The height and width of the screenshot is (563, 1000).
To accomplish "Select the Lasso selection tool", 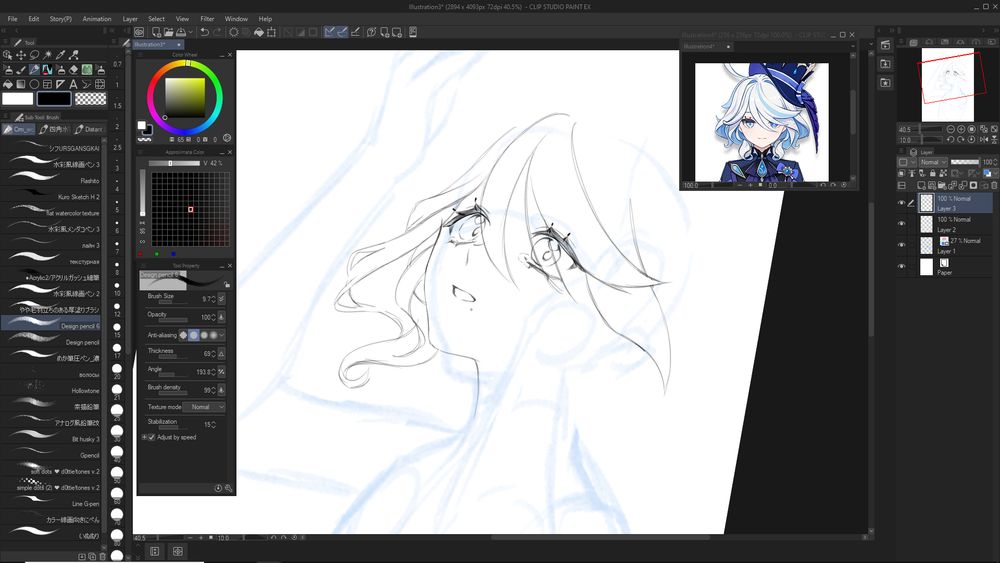I will tap(34, 55).
